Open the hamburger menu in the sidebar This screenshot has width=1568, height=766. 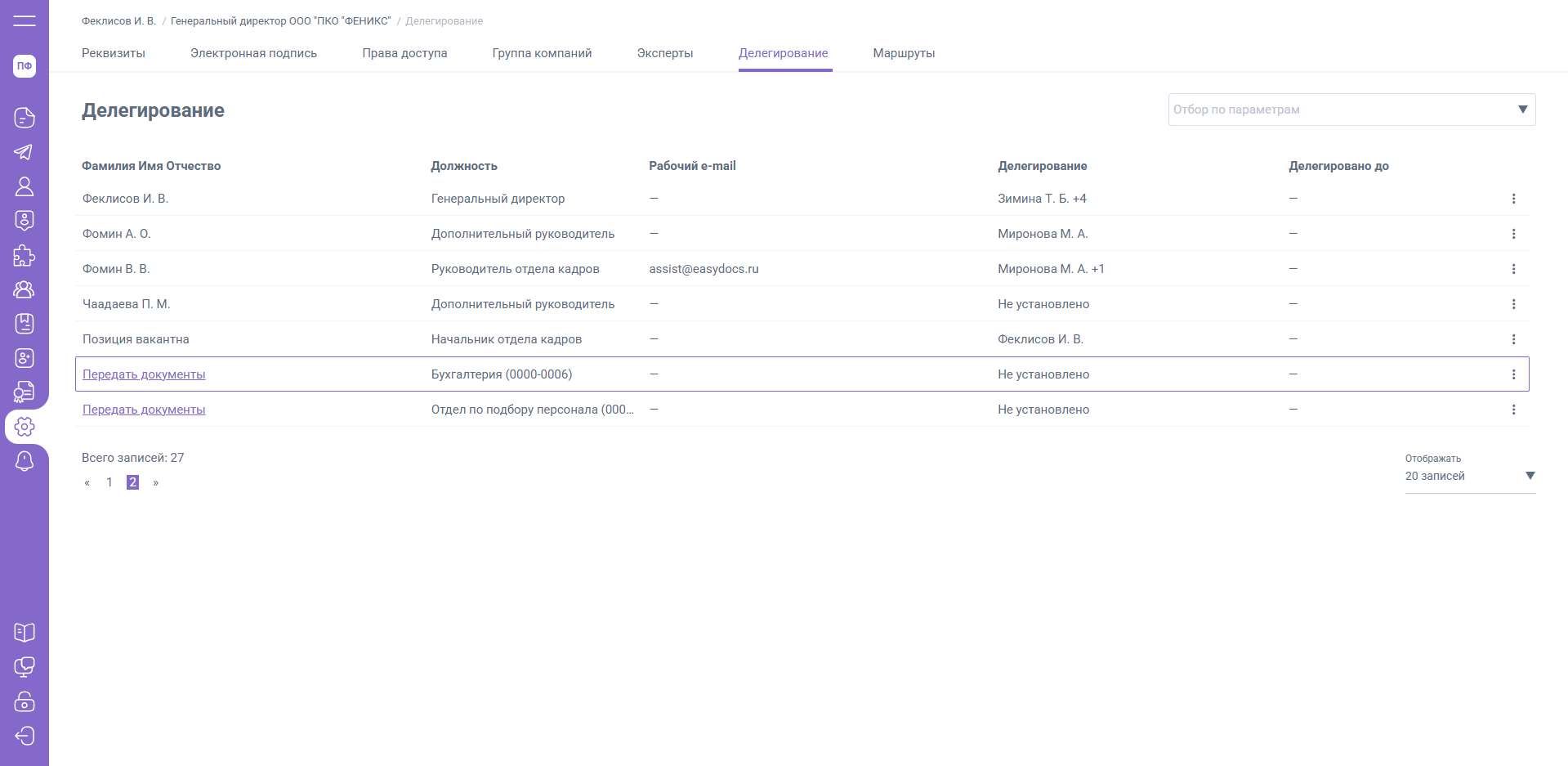click(x=25, y=20)
